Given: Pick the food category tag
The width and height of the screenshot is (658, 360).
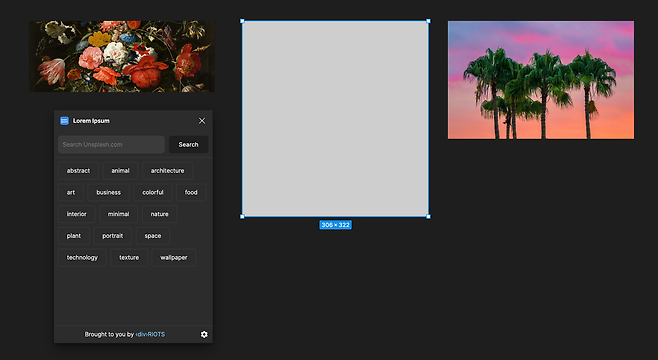Looking at the screenshot, I should click(191, 193).
